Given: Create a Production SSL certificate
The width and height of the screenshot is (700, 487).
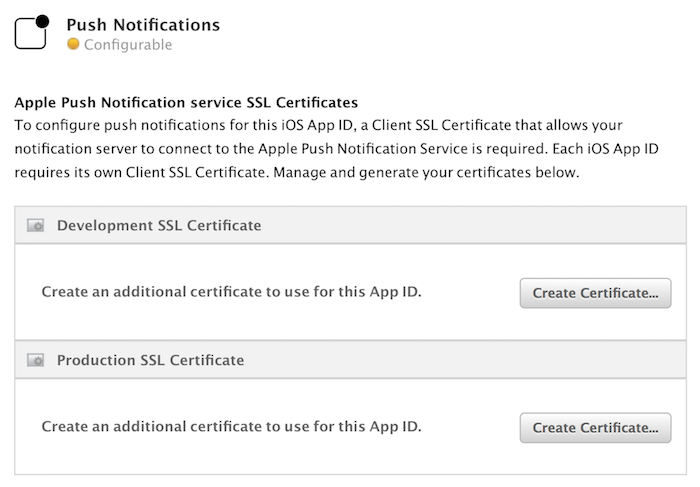Looking at the screenshot, I should click(x=595, y=428).
